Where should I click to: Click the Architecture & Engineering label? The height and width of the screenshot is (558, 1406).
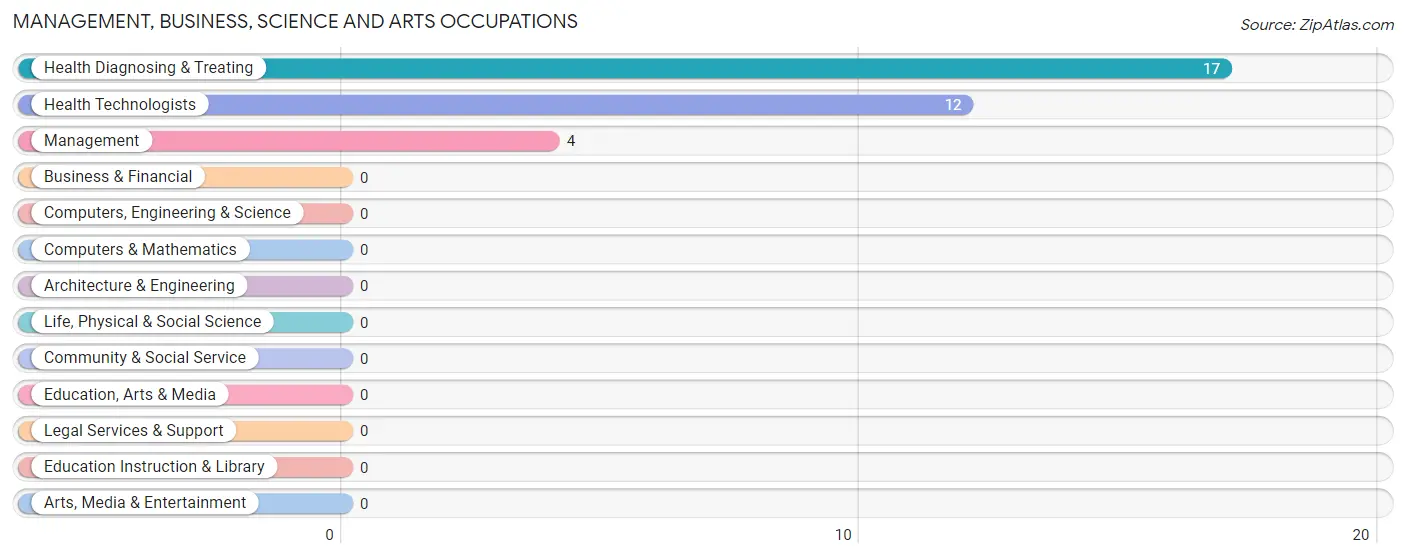click(x=139, y=285)
